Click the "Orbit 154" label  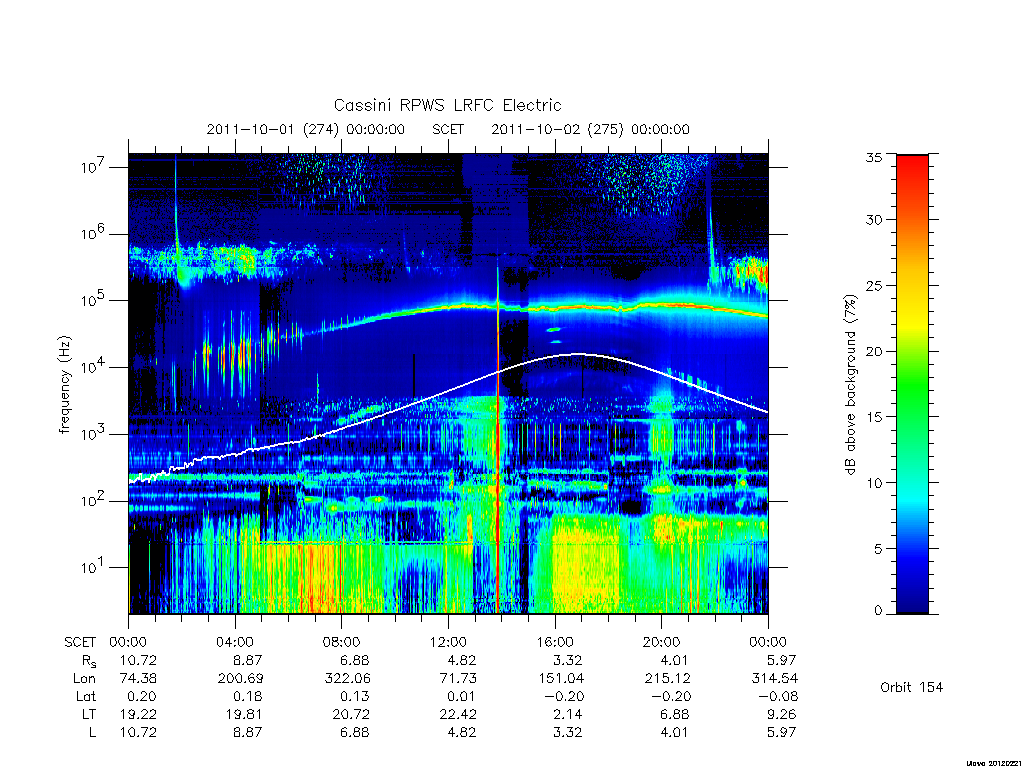pyautogui.click(x=911, y=687)
